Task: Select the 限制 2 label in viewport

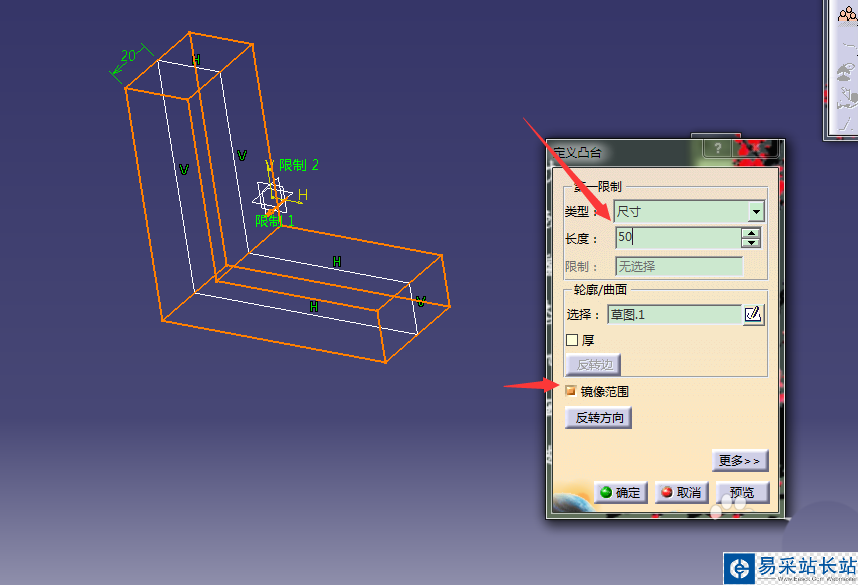Action: tap(298, 165)
